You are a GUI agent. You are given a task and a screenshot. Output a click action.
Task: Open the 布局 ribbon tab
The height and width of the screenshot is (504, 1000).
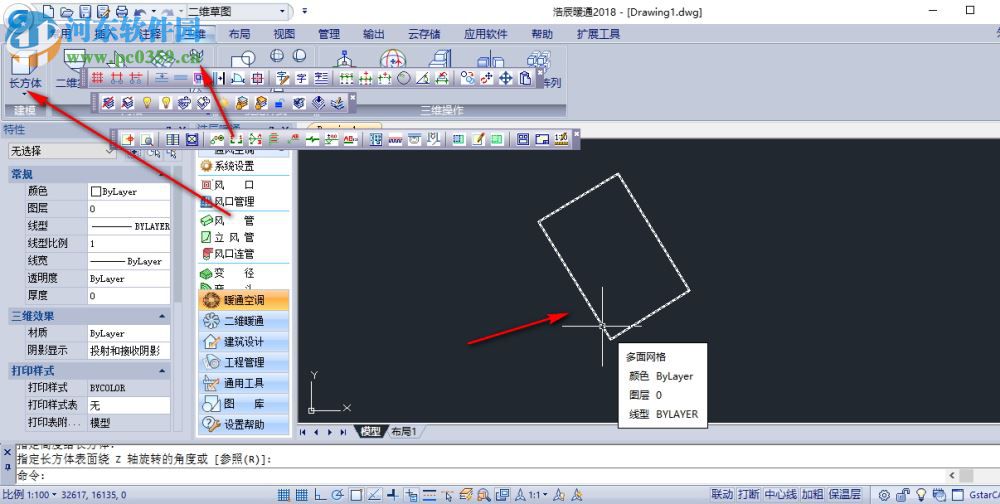pyautogui.click(x=239, y=34)
